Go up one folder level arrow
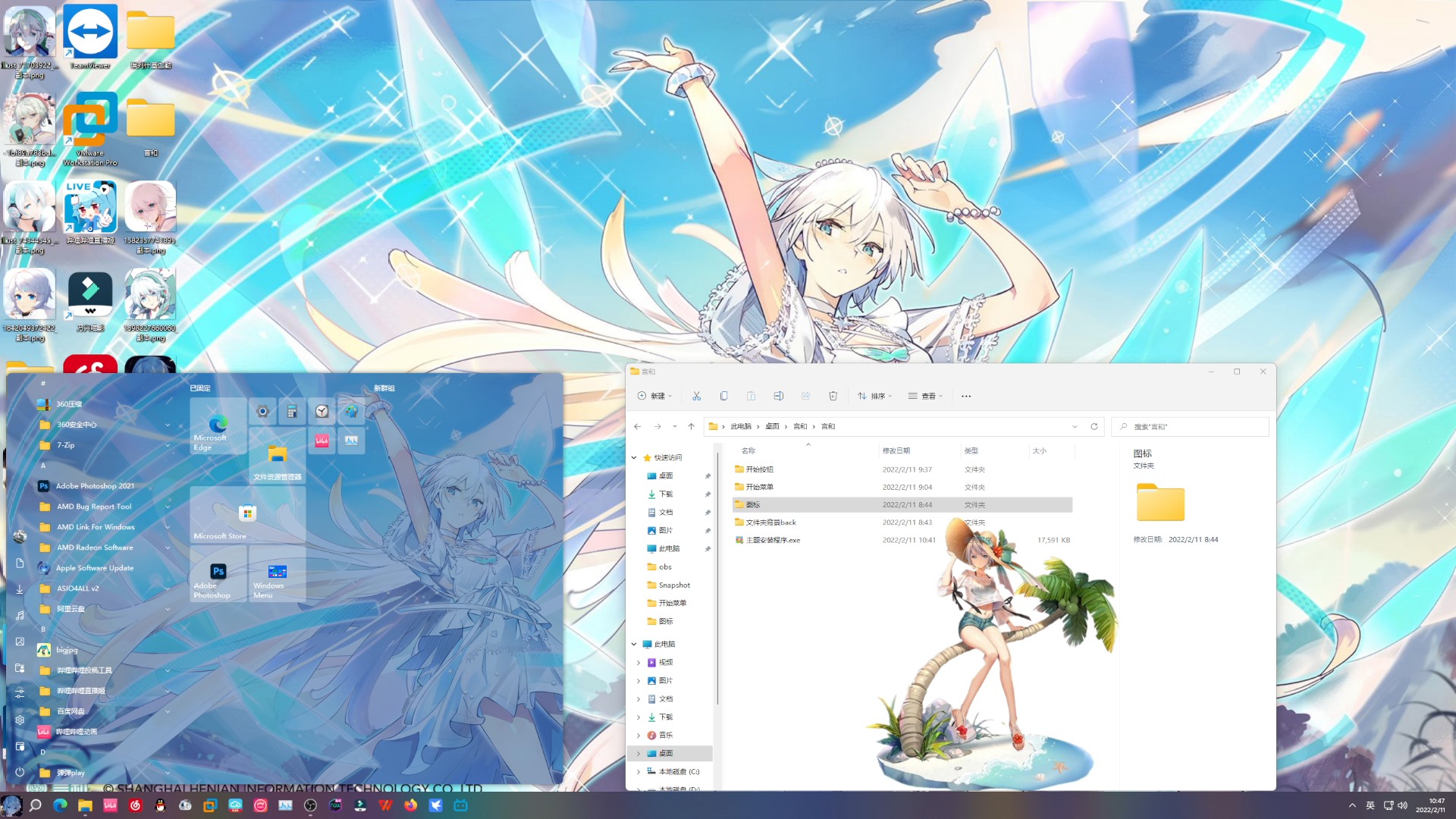This screenshot has height=819, width=1456. (x=691, y=426)
